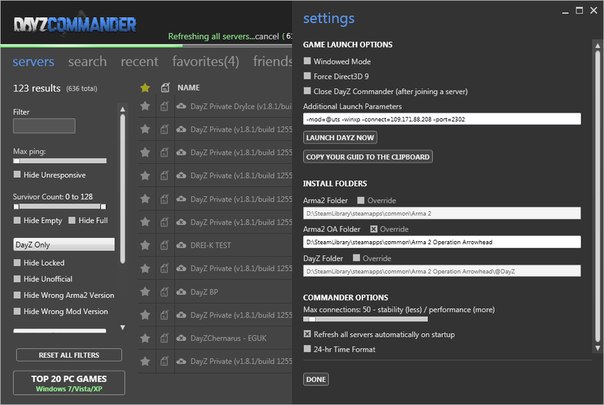Click the notes column header icon
Image resolution: width=604 pixels, height=405 pixels.
165,88
